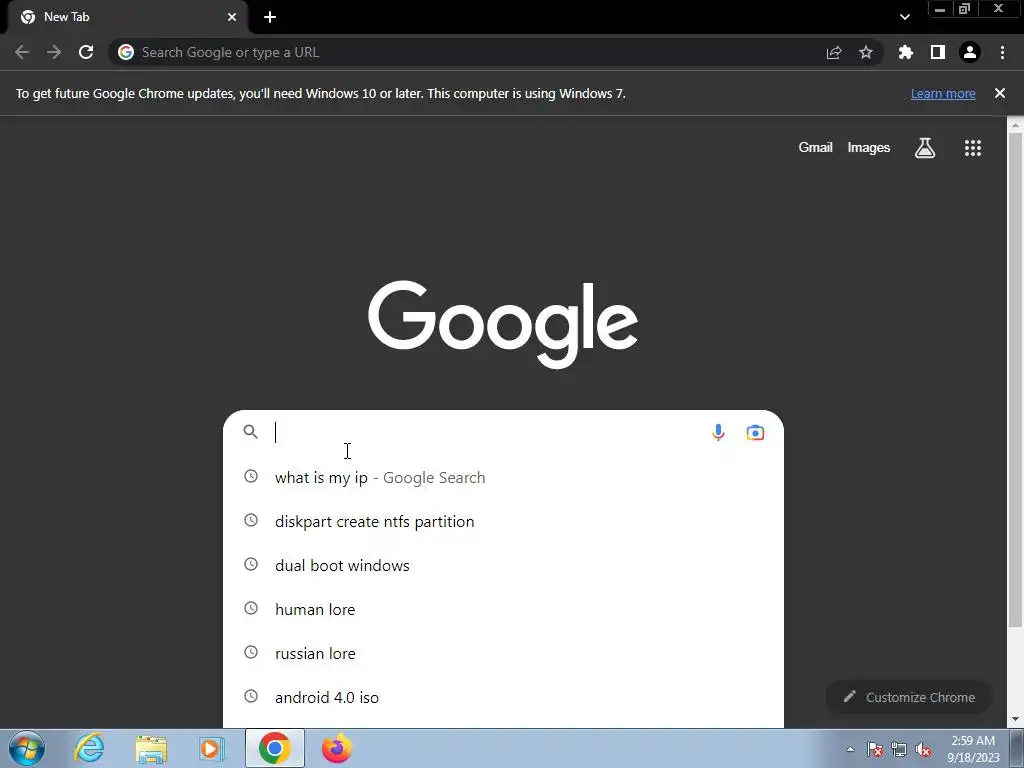Show hidden tray icons arrow
The image size is (1024, 768).
point(850,750)
